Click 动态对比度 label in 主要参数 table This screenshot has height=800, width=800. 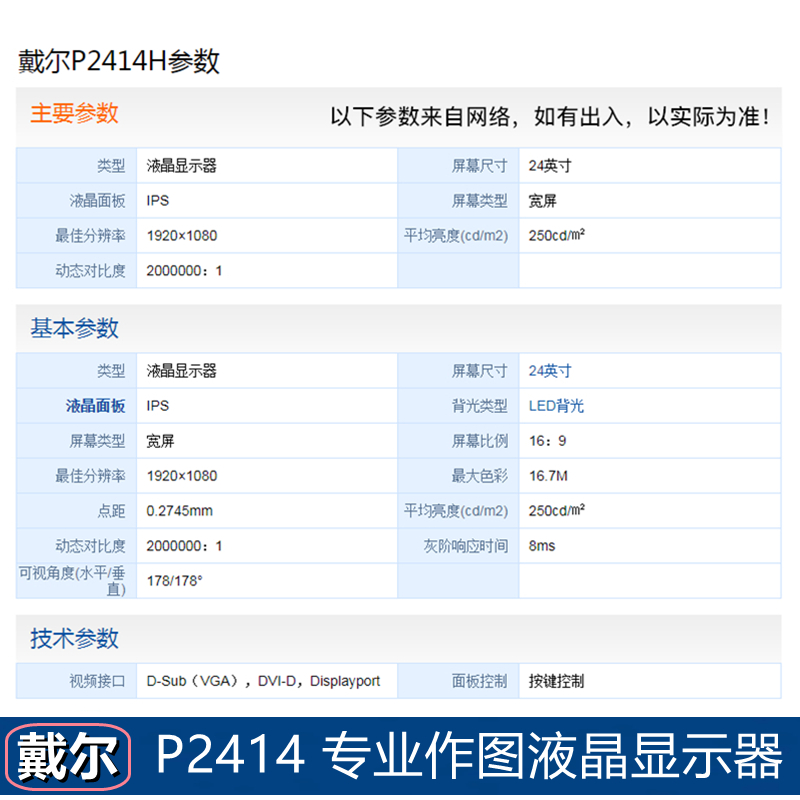[x=90, y=271]
